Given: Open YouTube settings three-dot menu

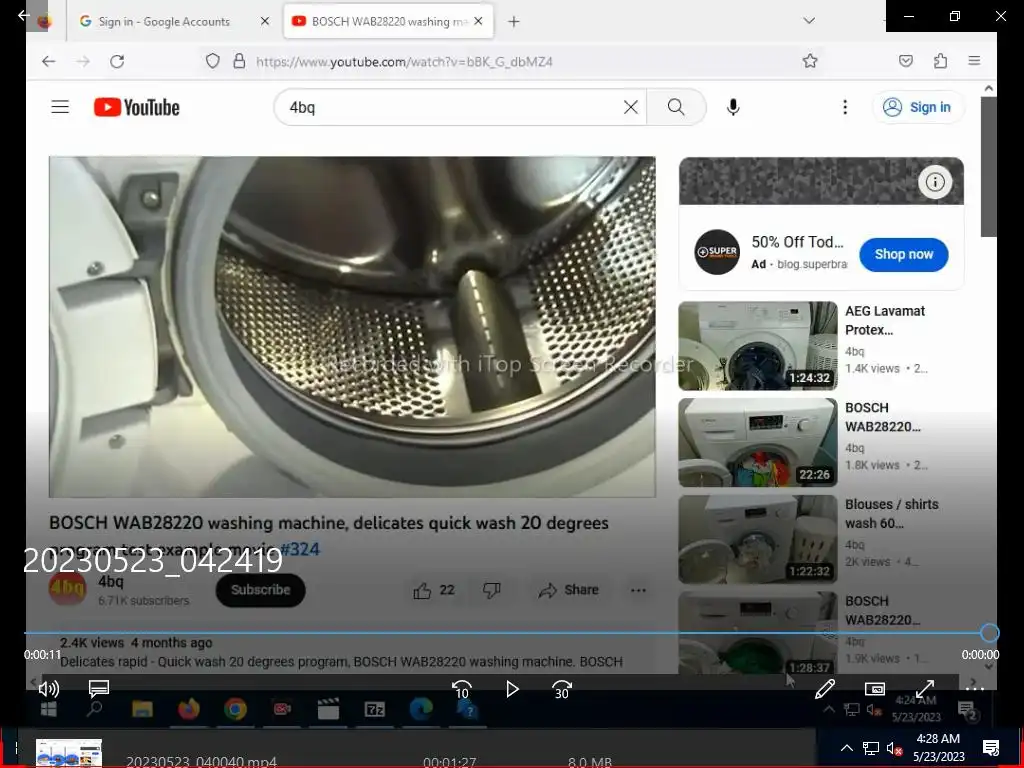Looking at the screenshot, I should (845, 107).
